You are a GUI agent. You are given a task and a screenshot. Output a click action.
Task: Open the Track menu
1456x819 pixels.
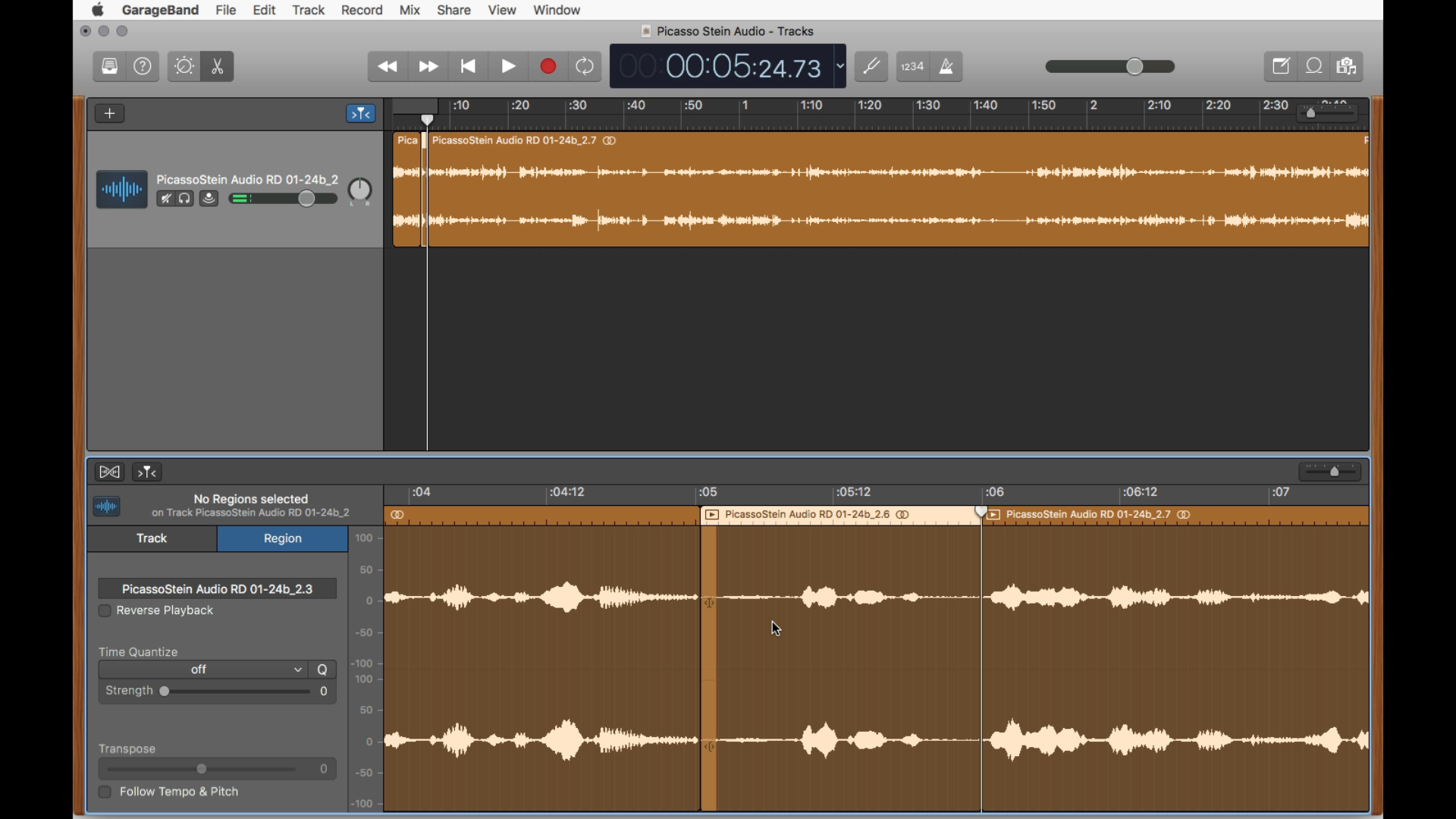coord(309,10)
